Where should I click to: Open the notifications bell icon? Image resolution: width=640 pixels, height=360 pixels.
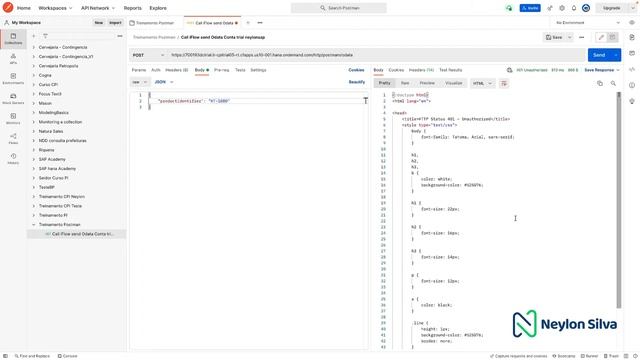[574, 8]
